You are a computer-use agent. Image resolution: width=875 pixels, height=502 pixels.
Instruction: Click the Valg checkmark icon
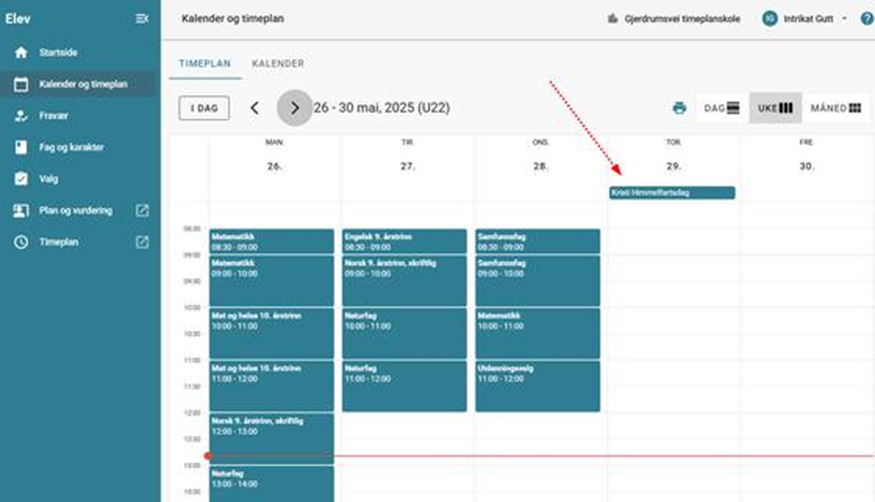[x=20, y=179]
